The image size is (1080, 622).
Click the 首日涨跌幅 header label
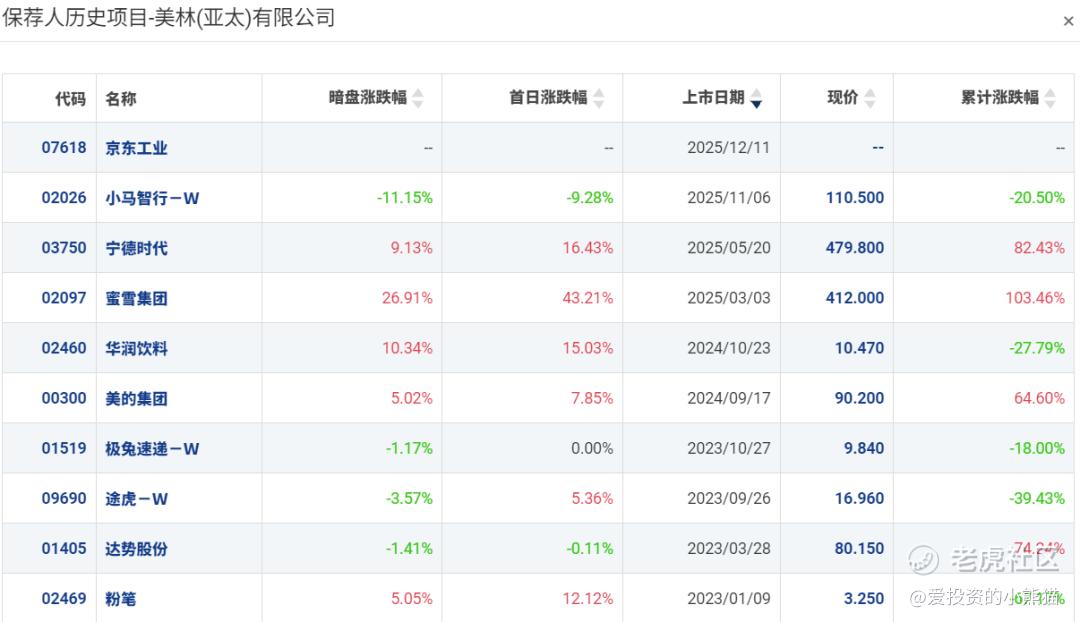coord(548,98)
